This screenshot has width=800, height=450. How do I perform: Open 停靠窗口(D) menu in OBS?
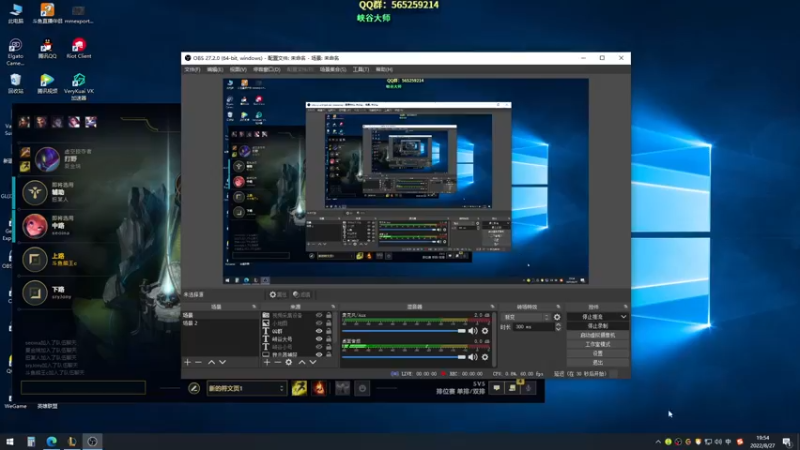click(x=267, y=69)
